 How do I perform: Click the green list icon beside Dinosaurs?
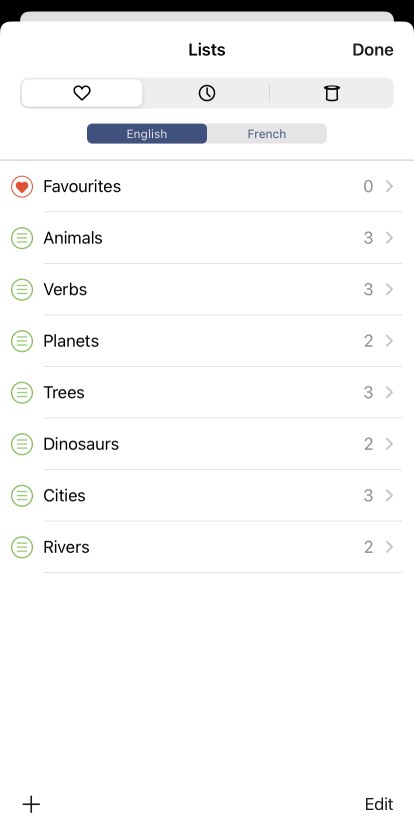pyautogui.click(x=22, y=444)
